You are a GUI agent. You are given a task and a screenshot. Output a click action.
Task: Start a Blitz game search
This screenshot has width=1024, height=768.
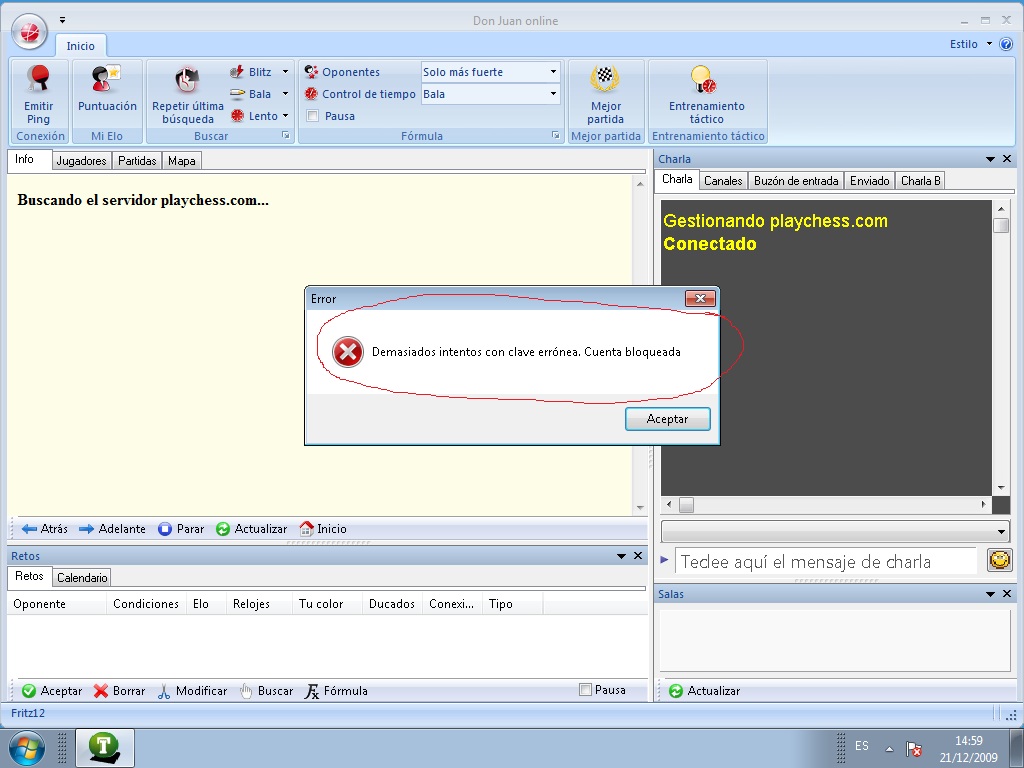tap(251, 72)
